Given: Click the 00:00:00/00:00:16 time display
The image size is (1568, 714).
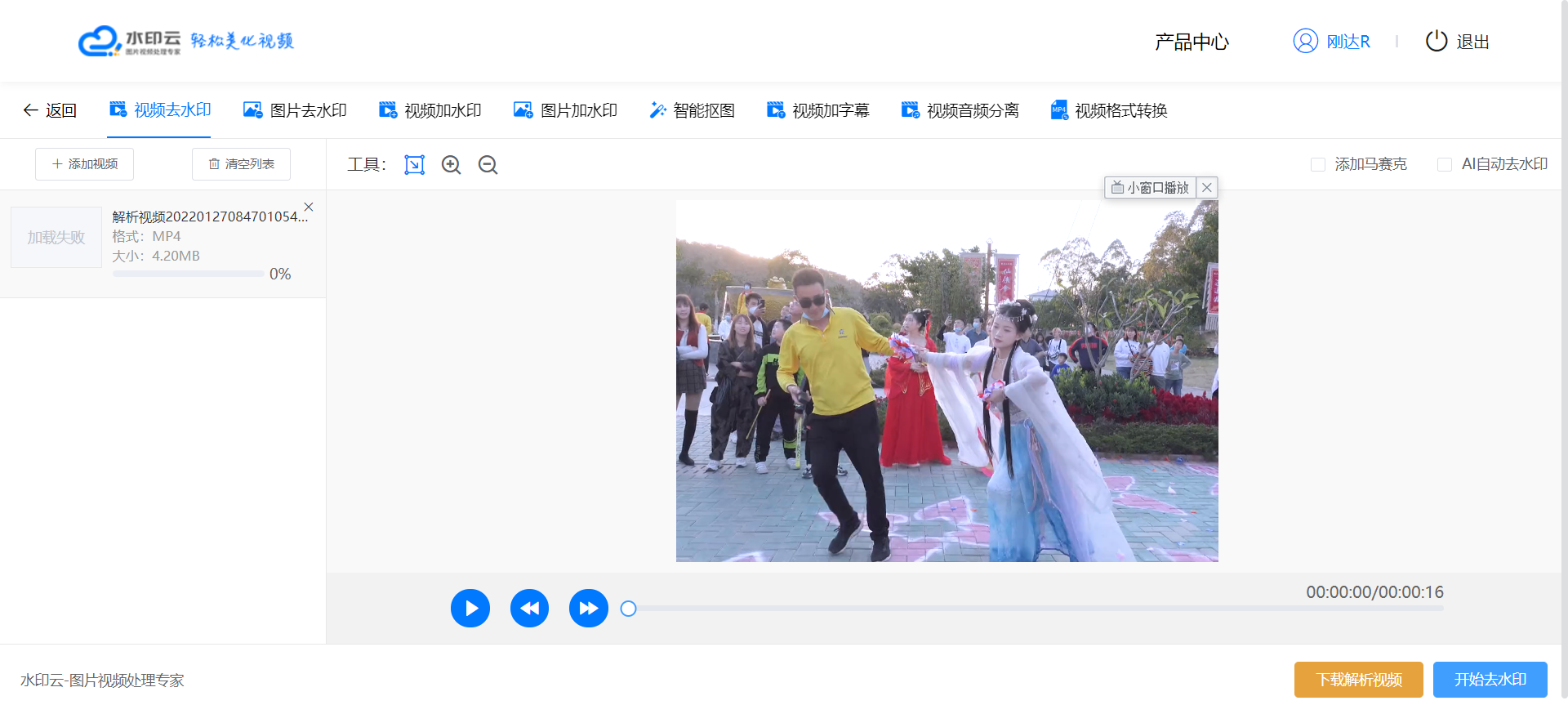Looking at the screenshot, I should click(1374, 592).
